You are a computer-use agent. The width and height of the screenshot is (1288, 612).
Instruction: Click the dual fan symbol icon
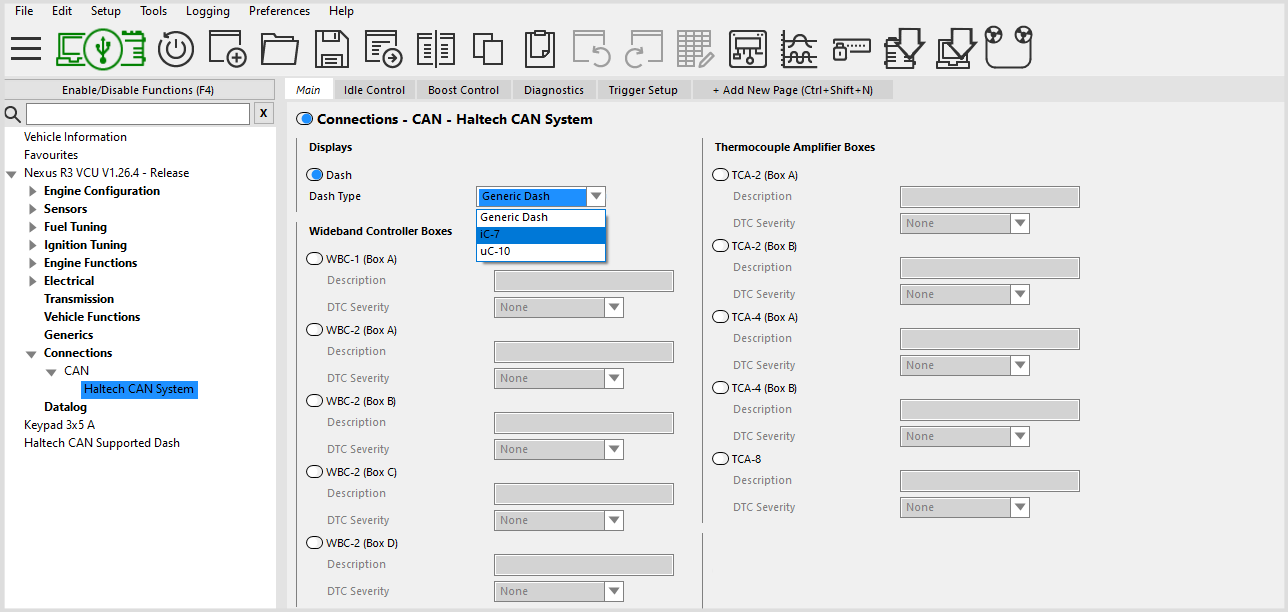pyautogui.click(x=1008, y=47)
